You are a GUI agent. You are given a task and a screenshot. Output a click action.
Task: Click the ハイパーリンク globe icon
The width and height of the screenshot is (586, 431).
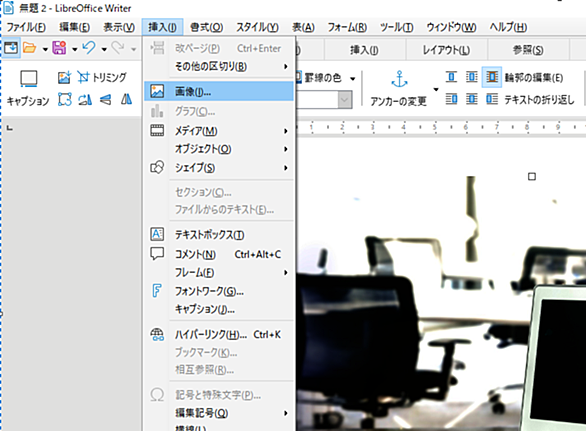pyautogui.click(x=157, y=334)
